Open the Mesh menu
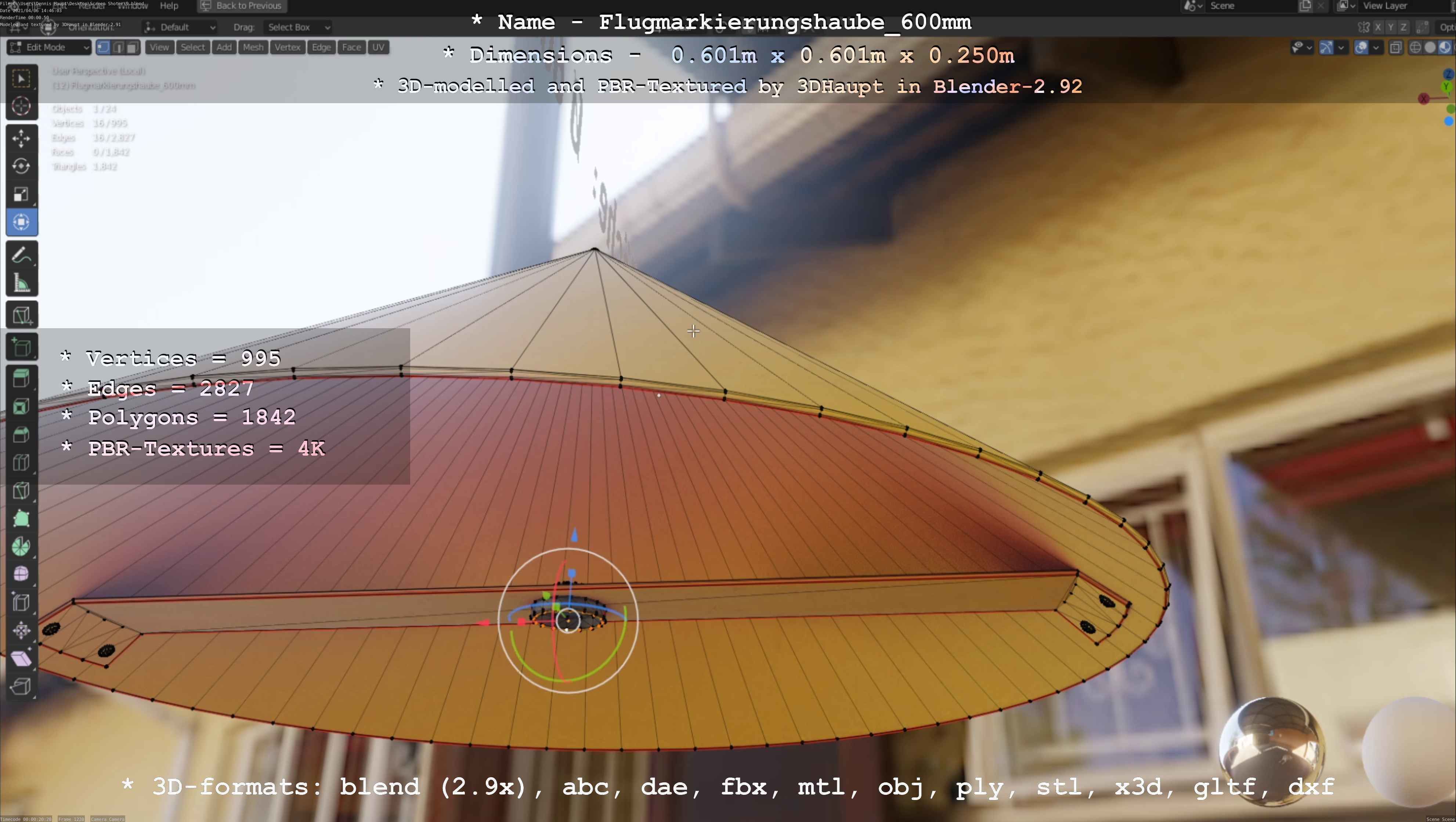This screenshot has height=822, width=1456. [x=253, y=47]
